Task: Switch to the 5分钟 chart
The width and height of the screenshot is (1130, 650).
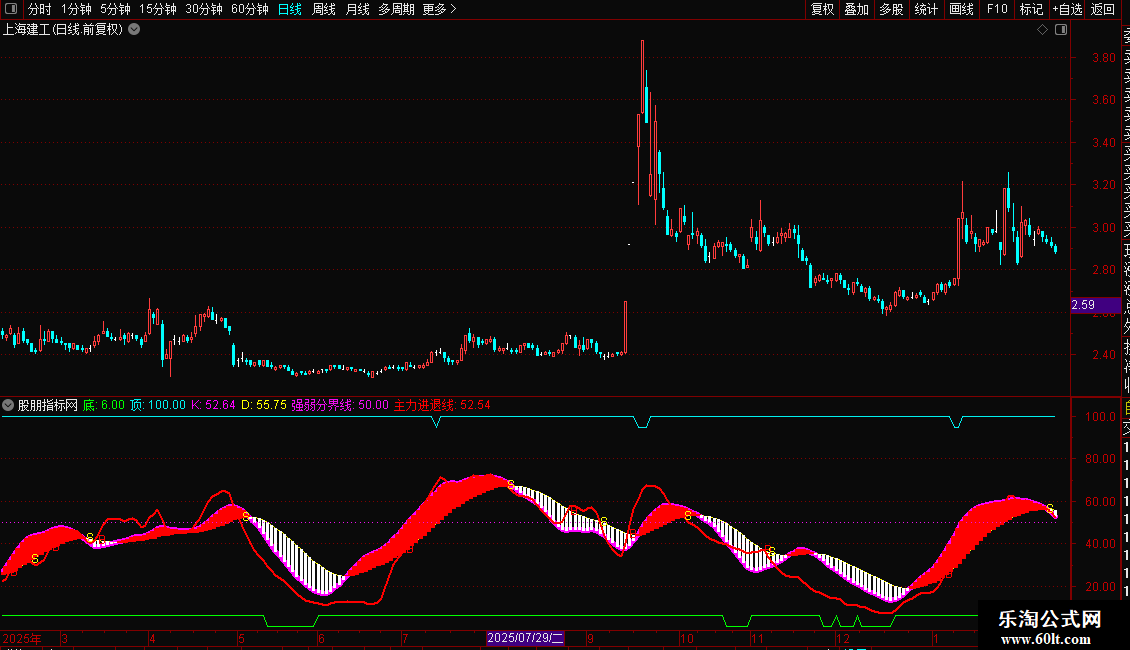Action: [x=115, y=9]
